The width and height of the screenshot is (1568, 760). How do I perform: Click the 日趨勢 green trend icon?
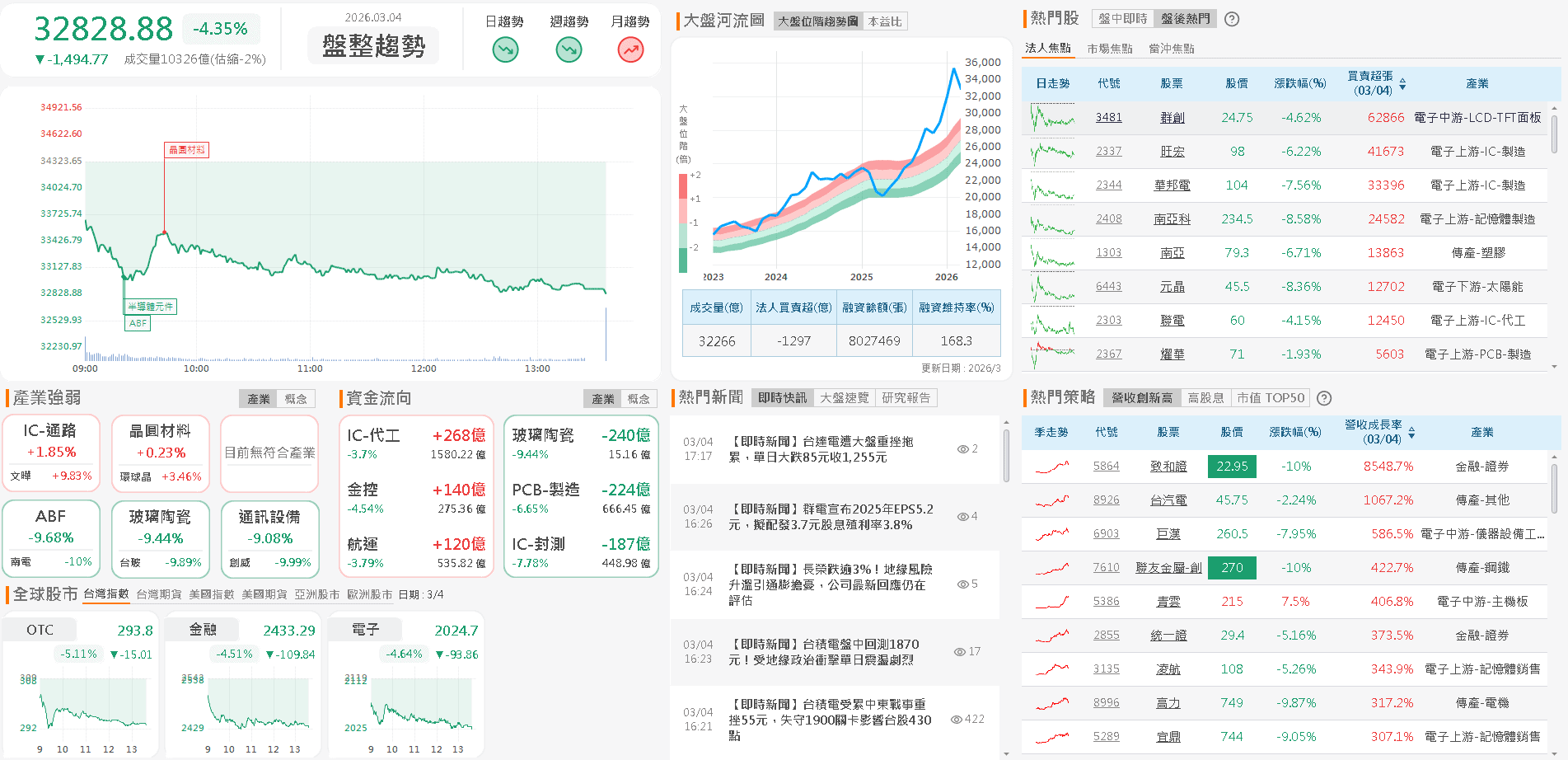click(504, 50)
